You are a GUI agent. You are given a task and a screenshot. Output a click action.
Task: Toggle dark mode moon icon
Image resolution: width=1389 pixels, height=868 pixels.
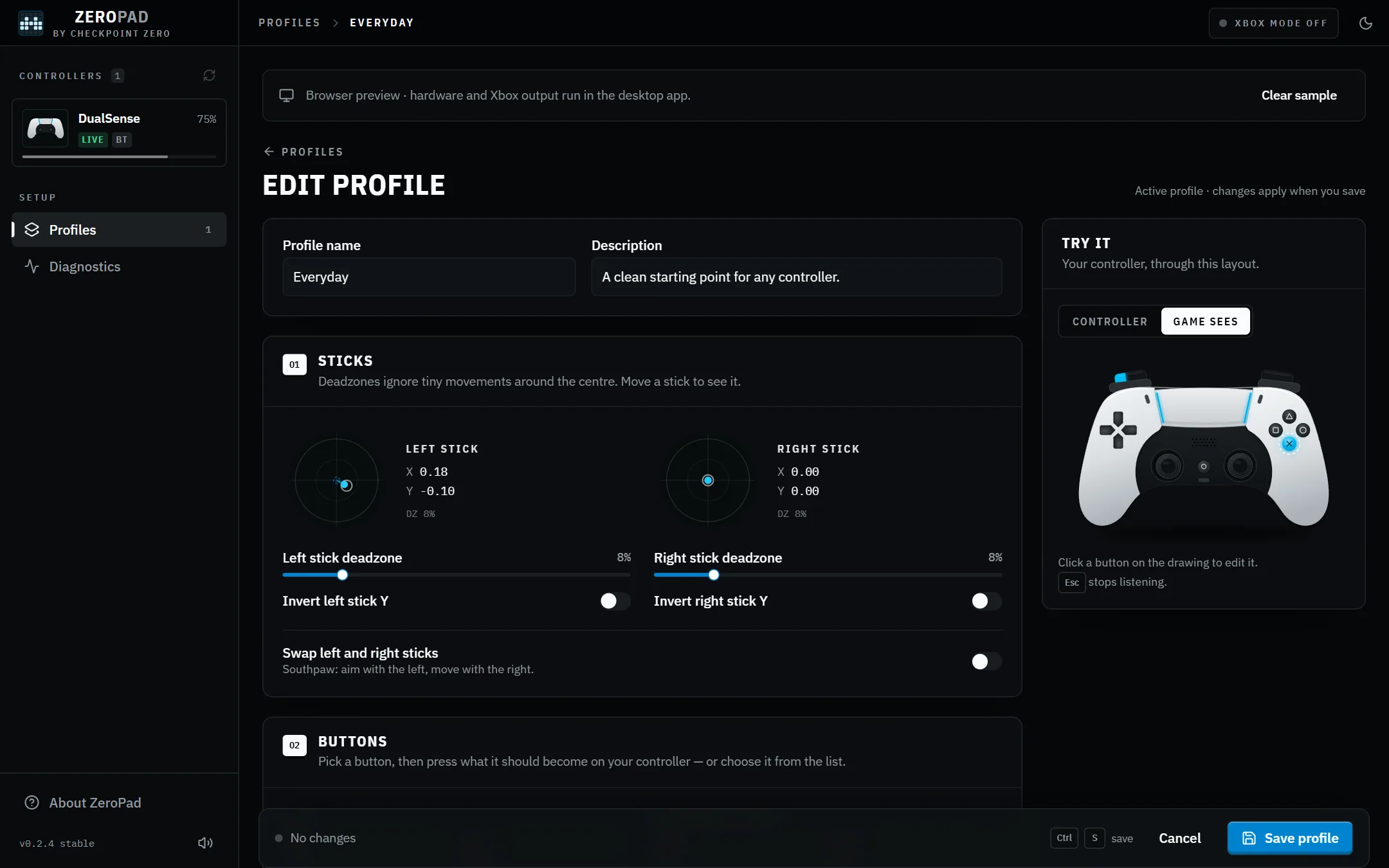(x=1366, y=23)
